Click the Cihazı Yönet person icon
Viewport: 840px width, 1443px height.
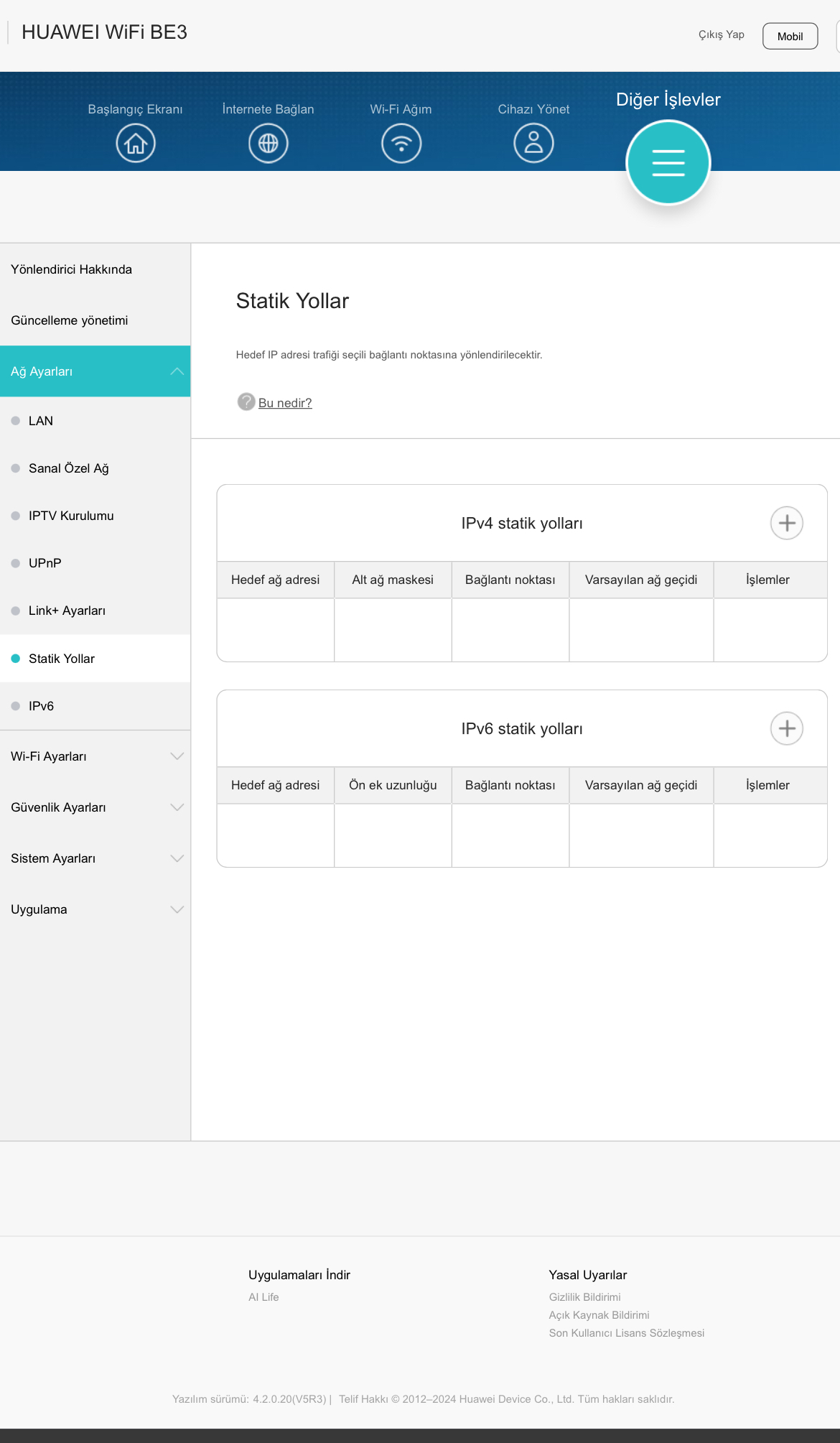pyautogui.click(x=533, y=143)
